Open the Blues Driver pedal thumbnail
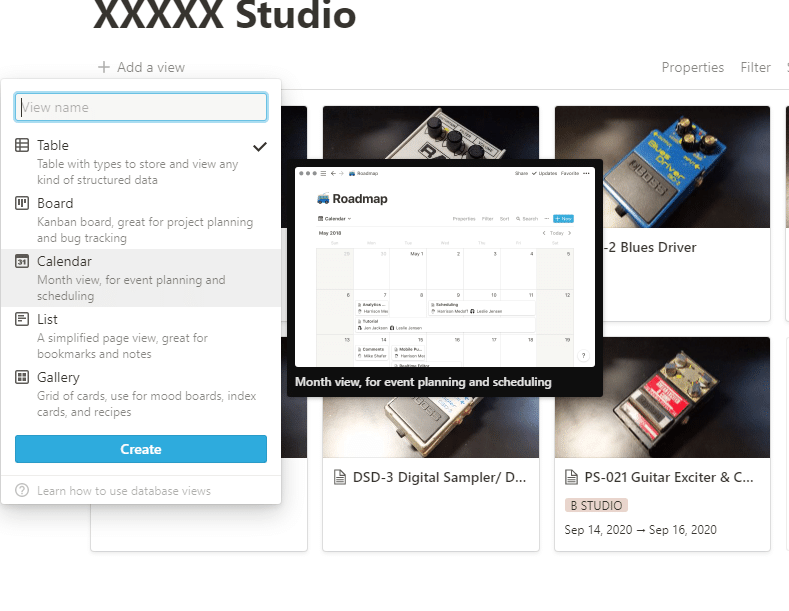Image resolution: width=789 pixels, height=611 pixels. 662,167
